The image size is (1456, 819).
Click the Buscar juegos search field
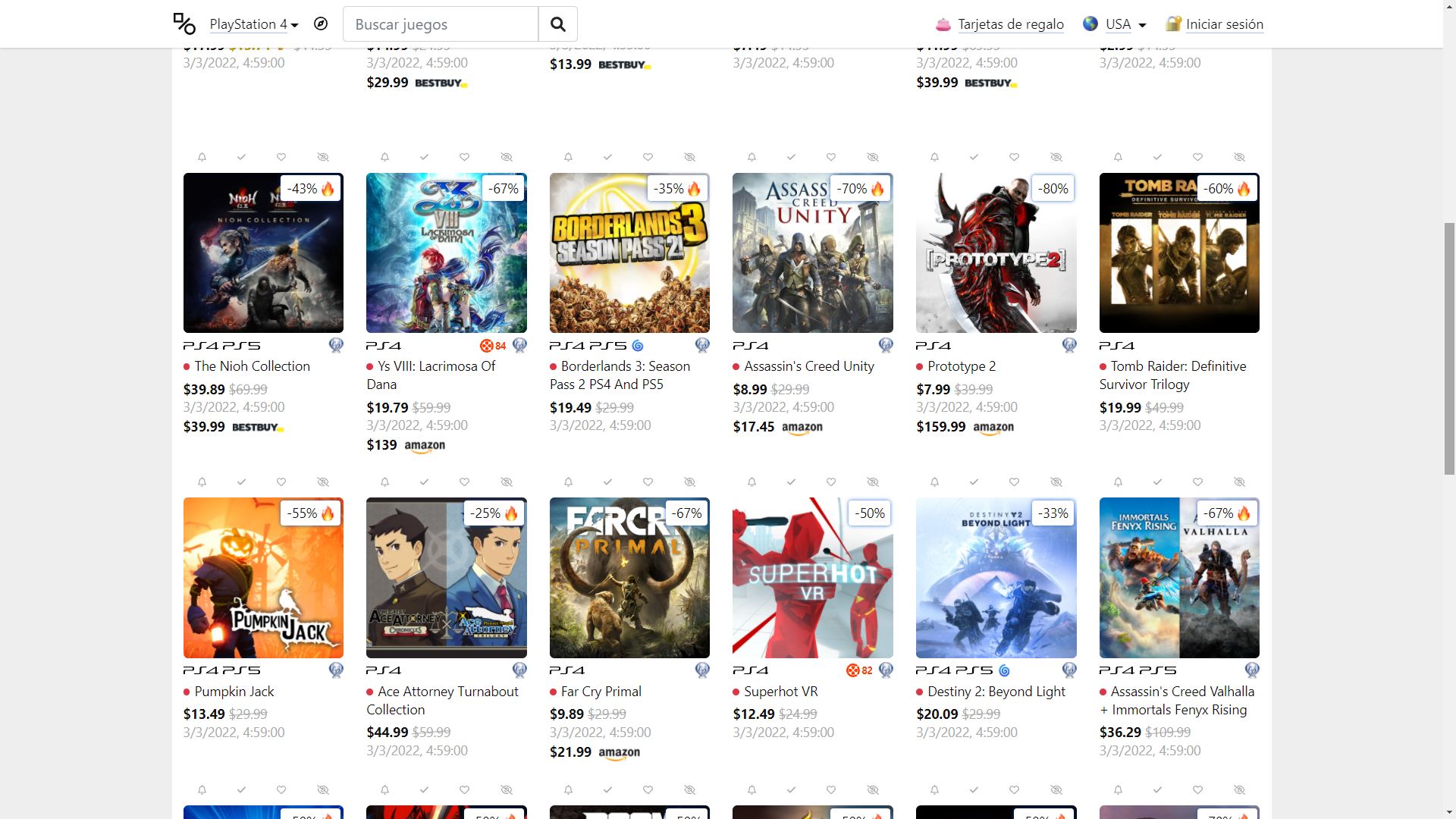(441, 24)
